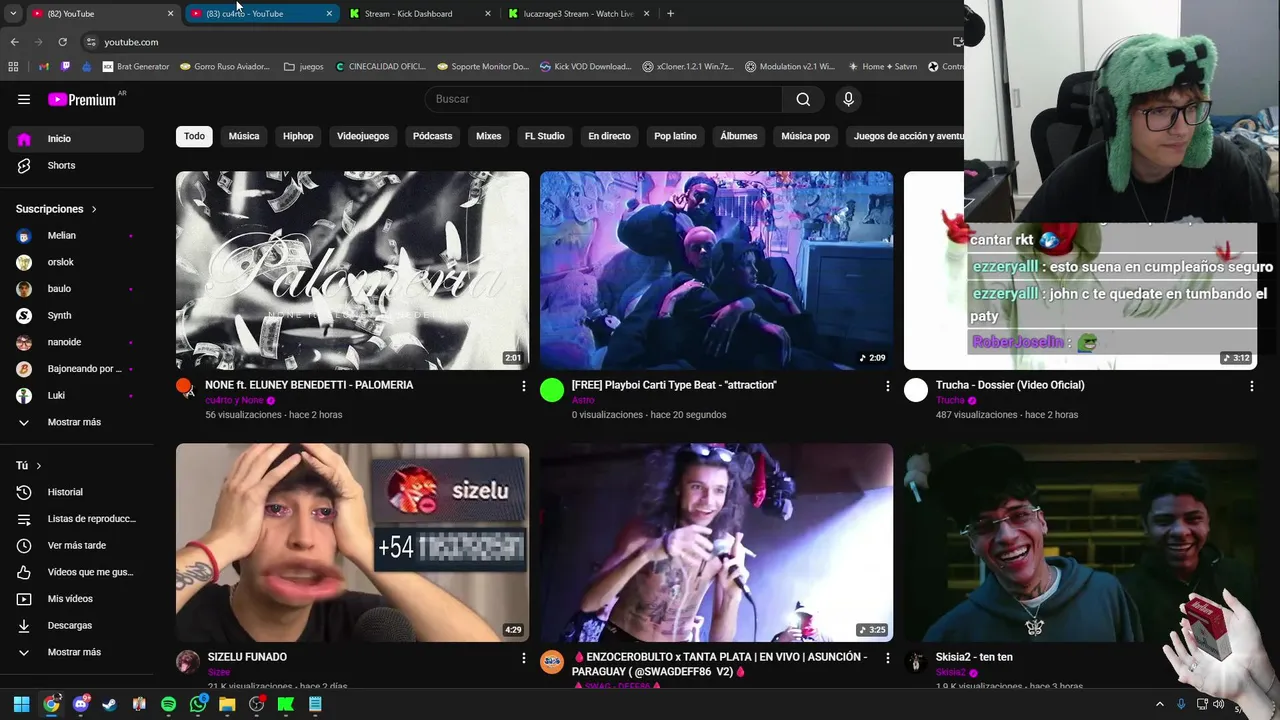Switch to lucazrage3 Stream browser tab
Screen dimensions: 1280x720
pyautogui.click(x=580, y=14)
